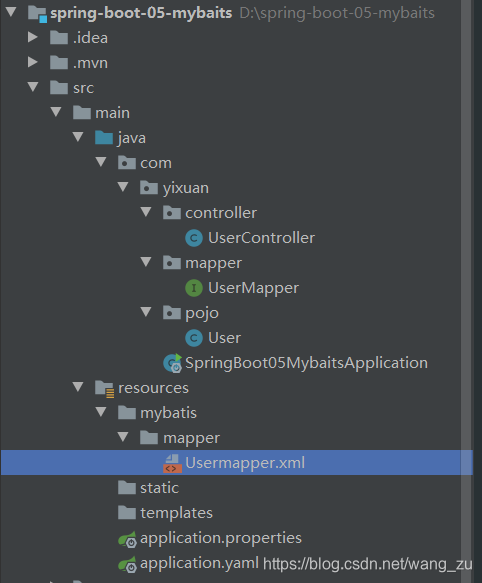Screen dimensions: 482x583
Task: Click the application.yaml Spring config icon
Action: pyautogui.click(x=128, y=564)
